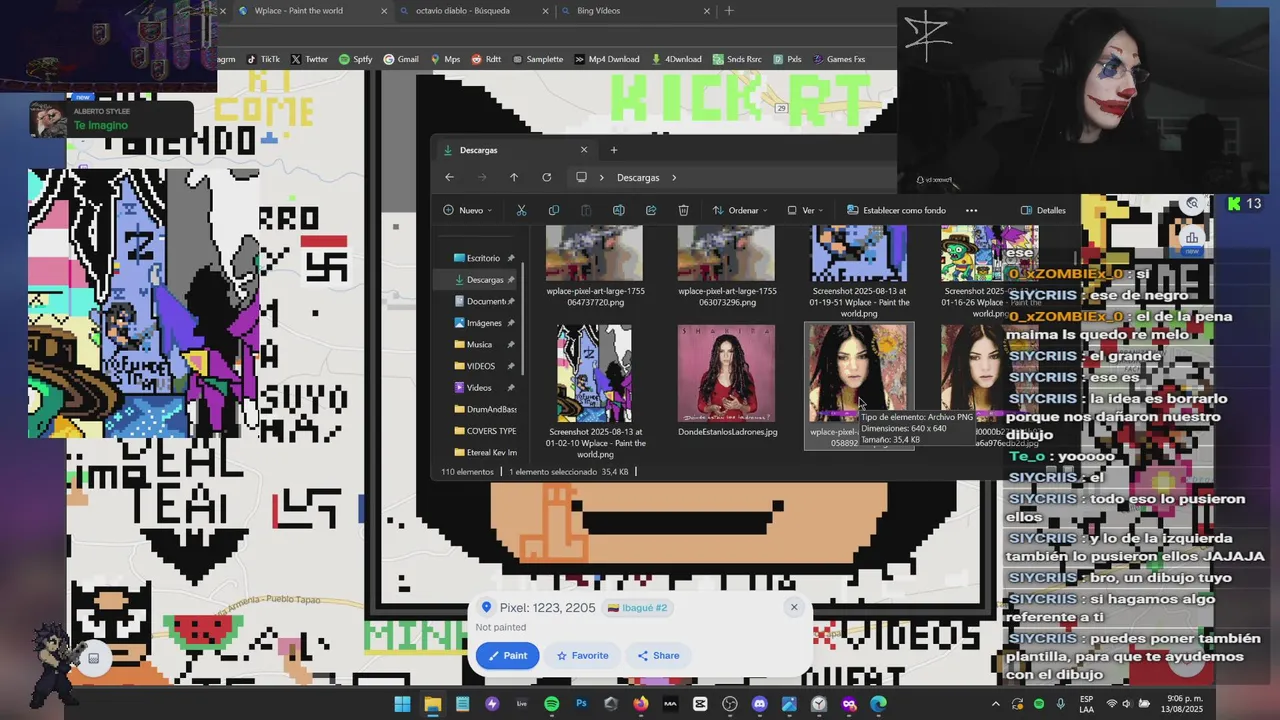Select wplace-pixel-art-large-1755064737720.png file
The image size is (1280, 720).
pos(595,266)
